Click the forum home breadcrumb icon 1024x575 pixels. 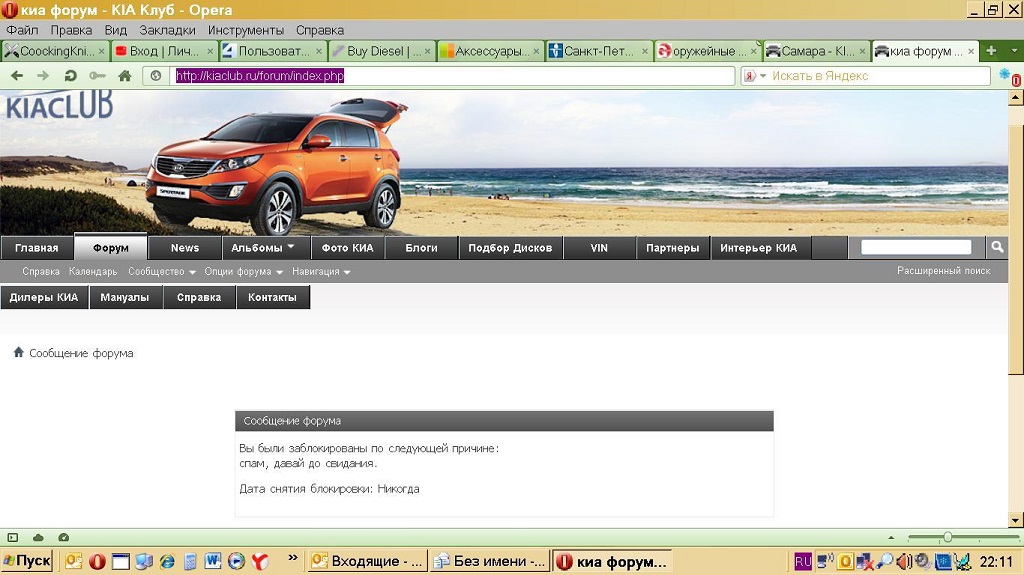18,353
